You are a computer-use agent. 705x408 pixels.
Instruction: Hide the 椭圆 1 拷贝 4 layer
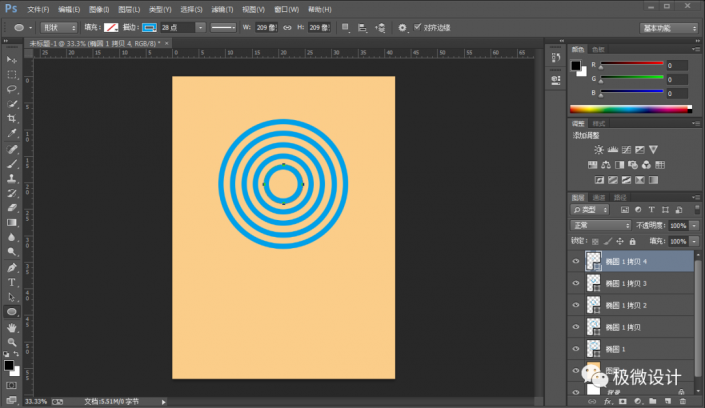(x=576, y=261)
